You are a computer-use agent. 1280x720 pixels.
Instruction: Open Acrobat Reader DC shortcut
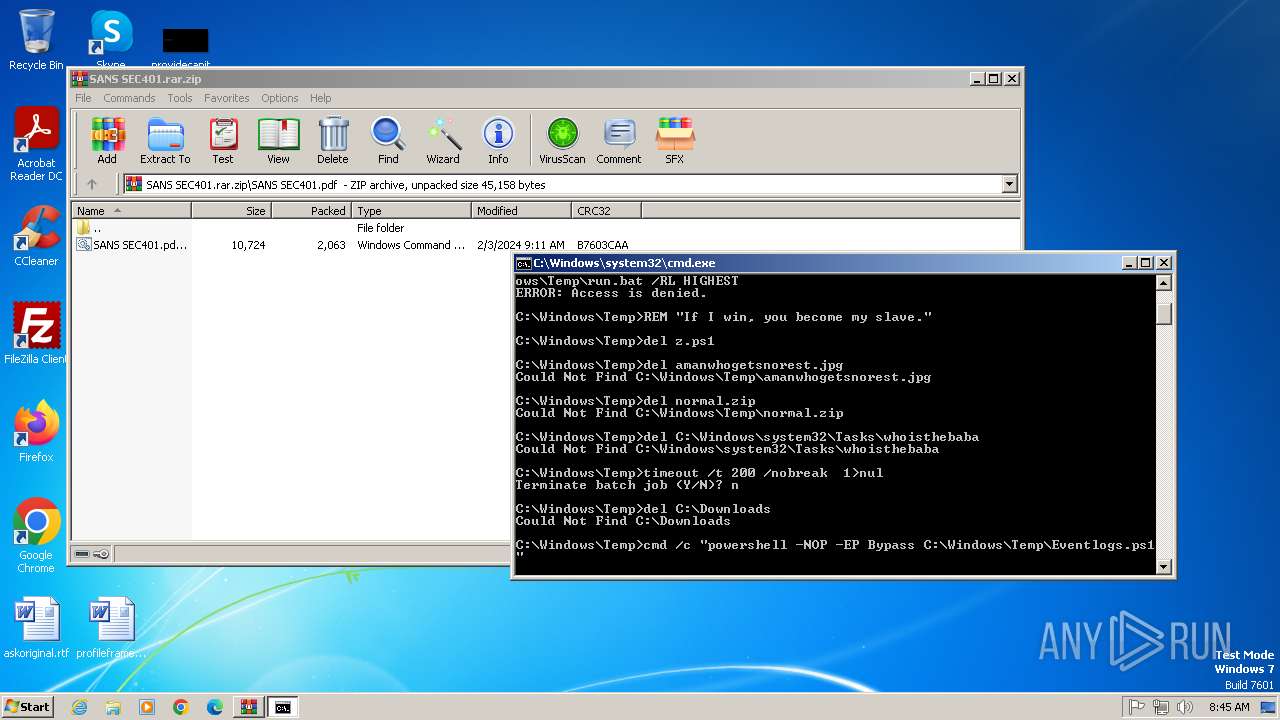[36, 145]
